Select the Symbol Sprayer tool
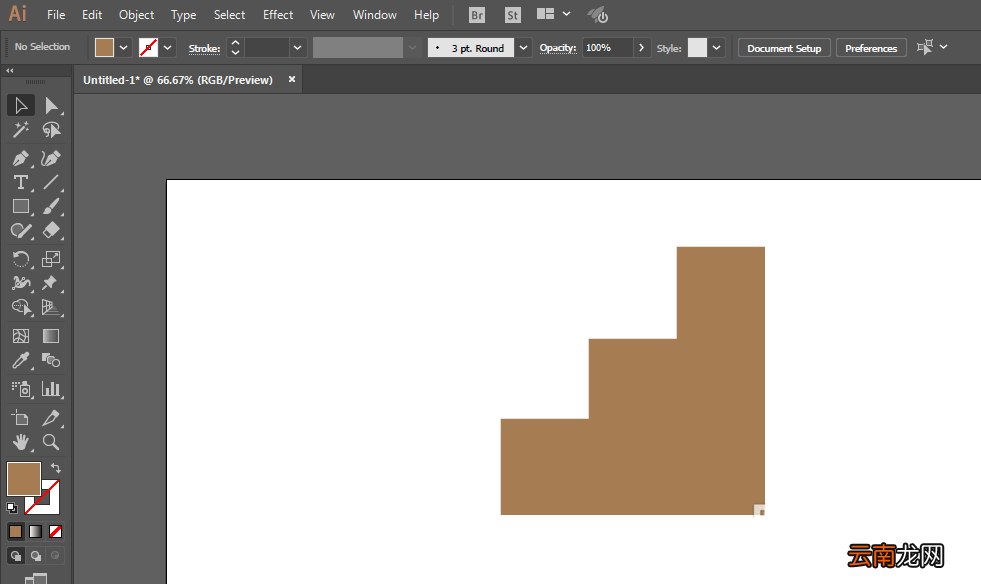The width and height of the screenshot is (981, 584). tap(21, 389)
